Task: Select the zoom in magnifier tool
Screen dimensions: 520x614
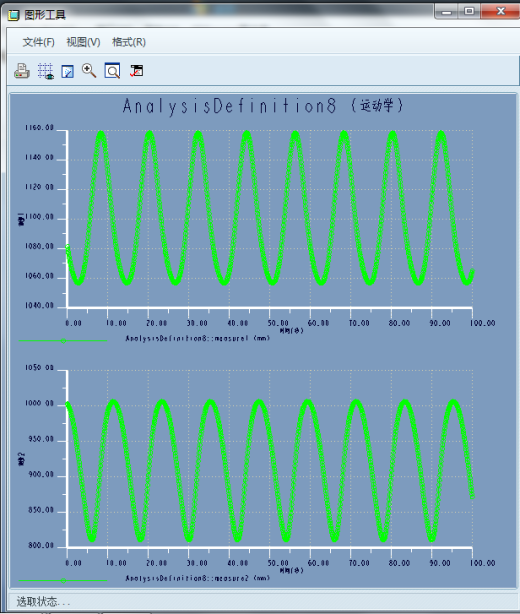Action: pos(89,71)
